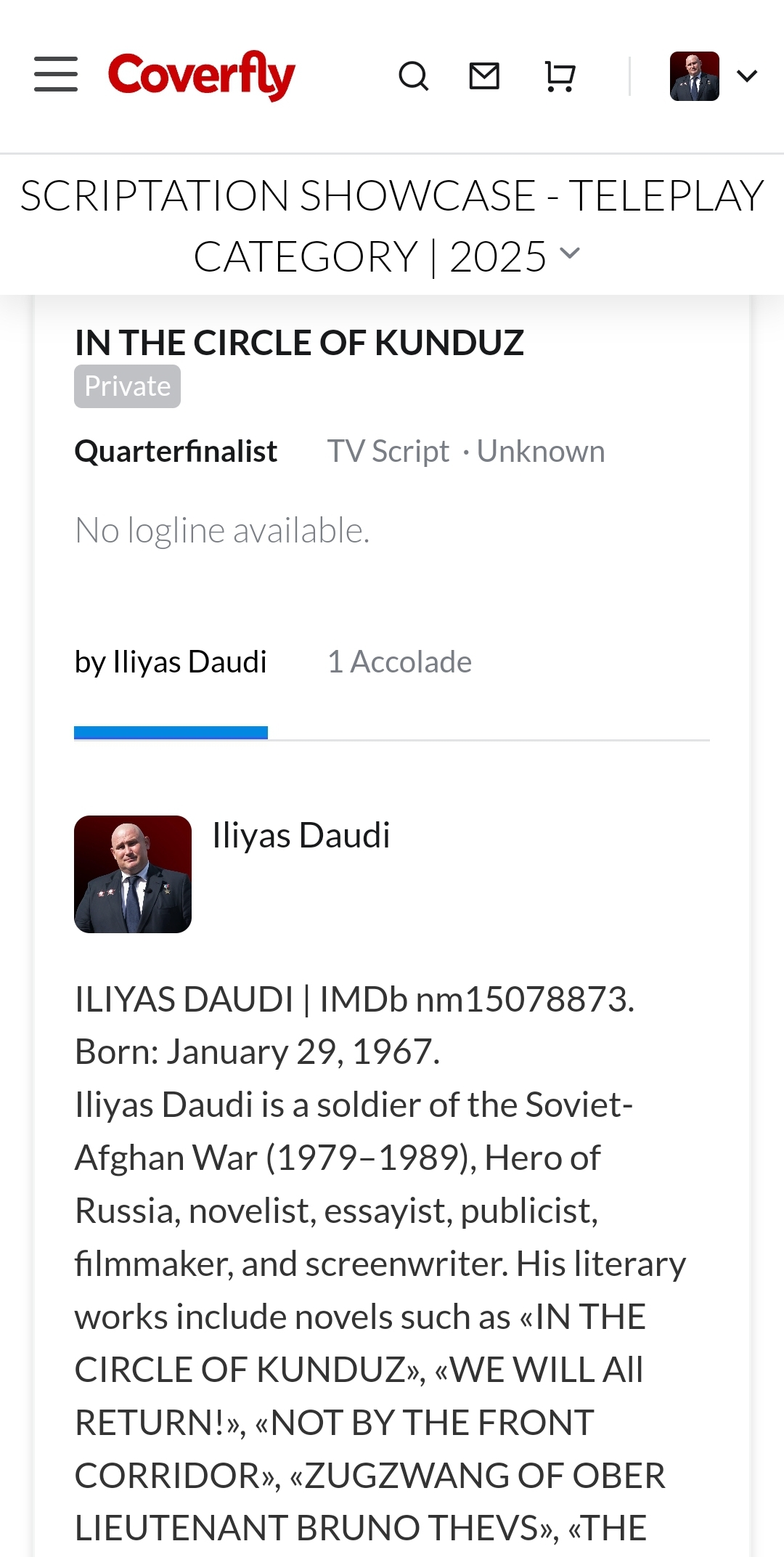Click the Coverfly logo
Viewport: 784px width, 1557px height.
point(201,76)
